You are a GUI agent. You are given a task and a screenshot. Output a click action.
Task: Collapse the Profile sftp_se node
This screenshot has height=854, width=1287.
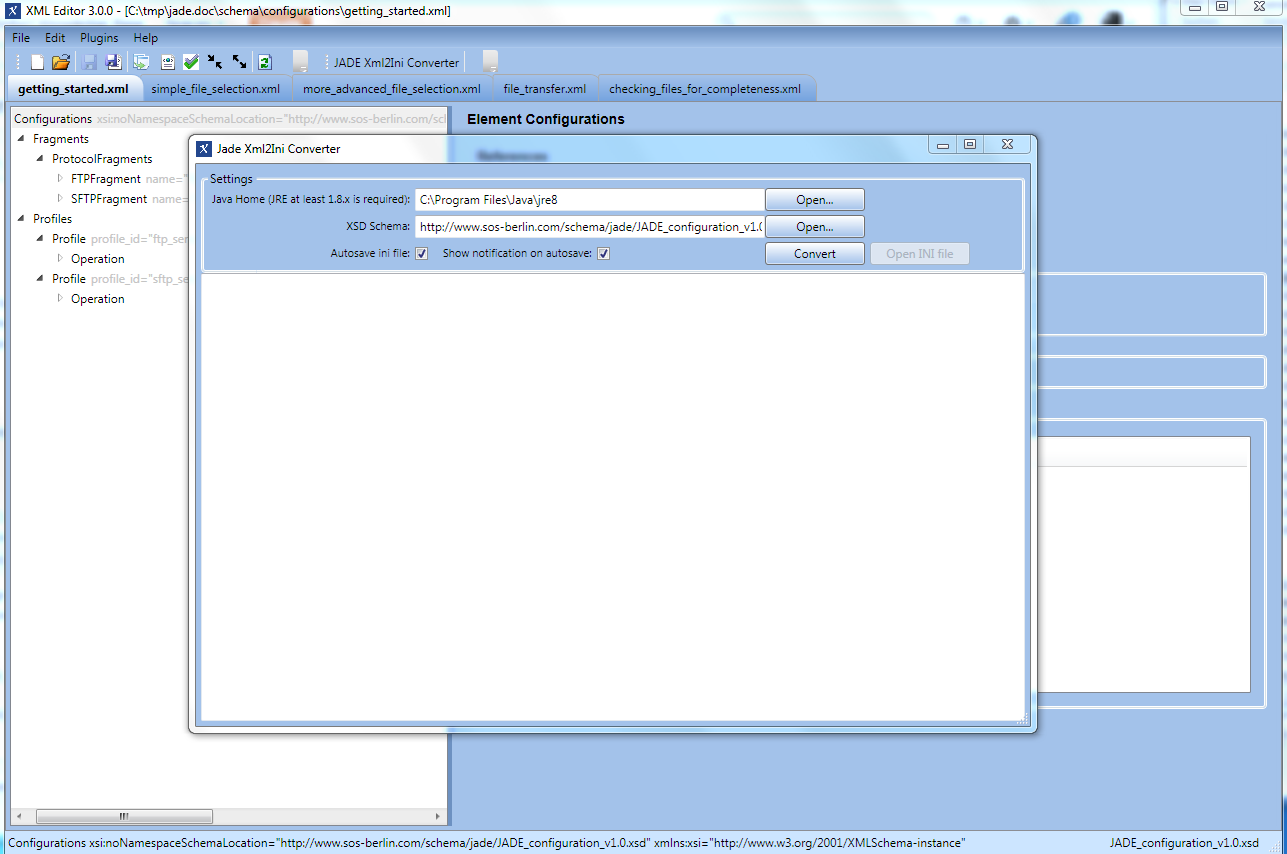click(x=41, y=279)
